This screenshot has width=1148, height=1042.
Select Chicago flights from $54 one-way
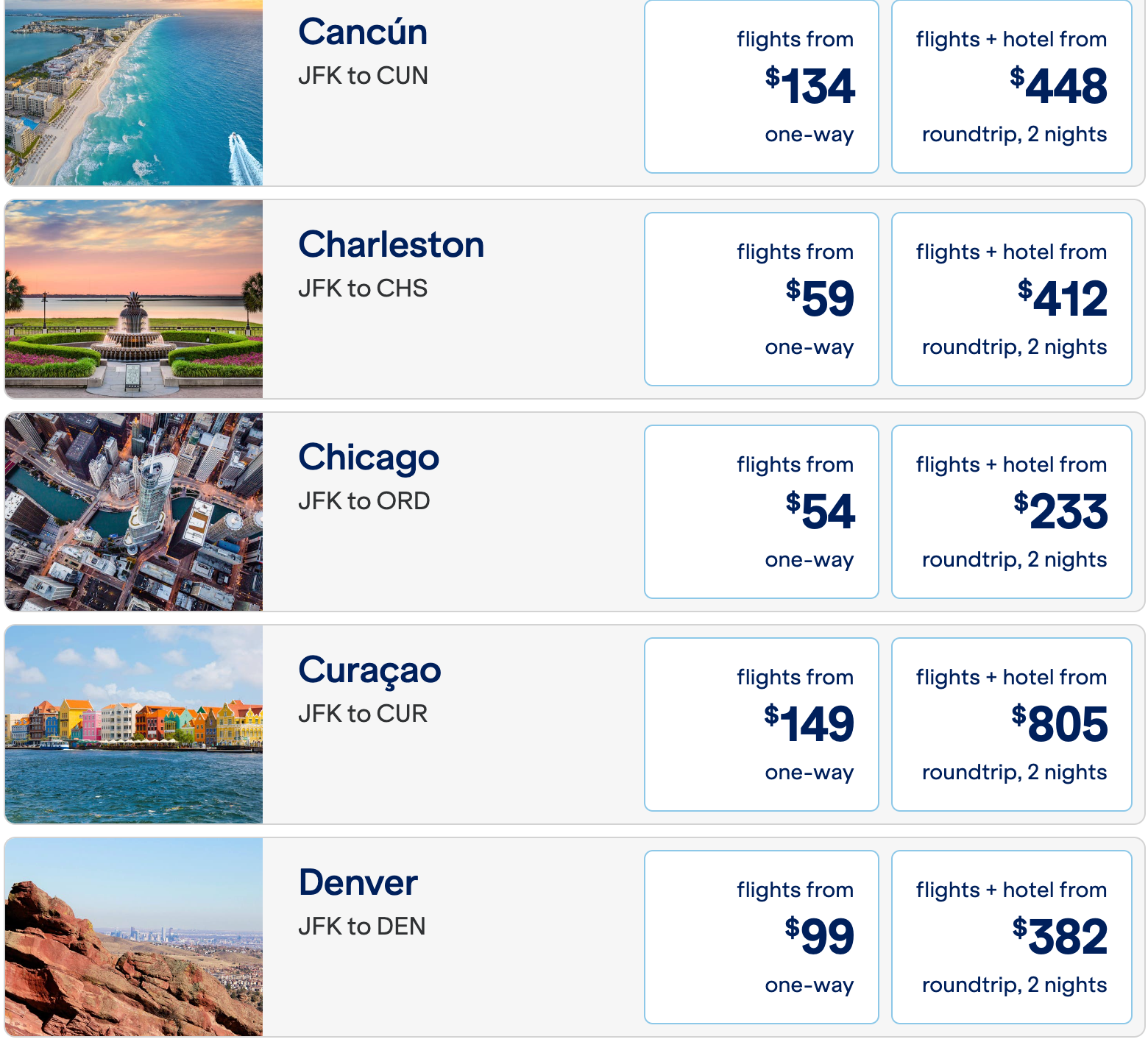(x=761, y=511)
